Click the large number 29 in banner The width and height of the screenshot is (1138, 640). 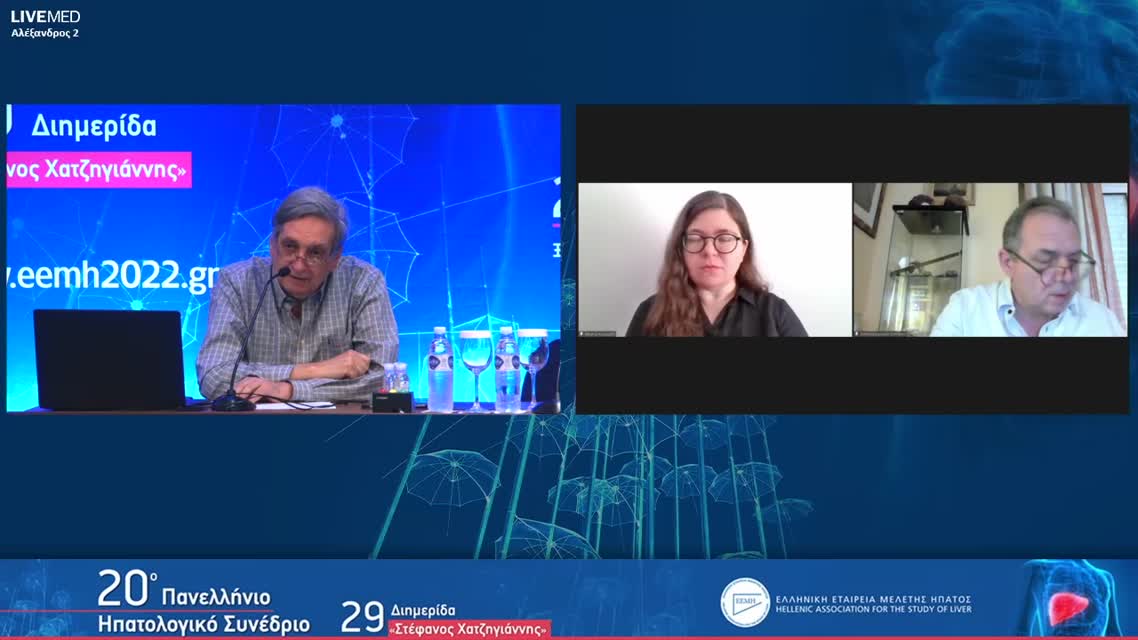[x=362, y=617]
